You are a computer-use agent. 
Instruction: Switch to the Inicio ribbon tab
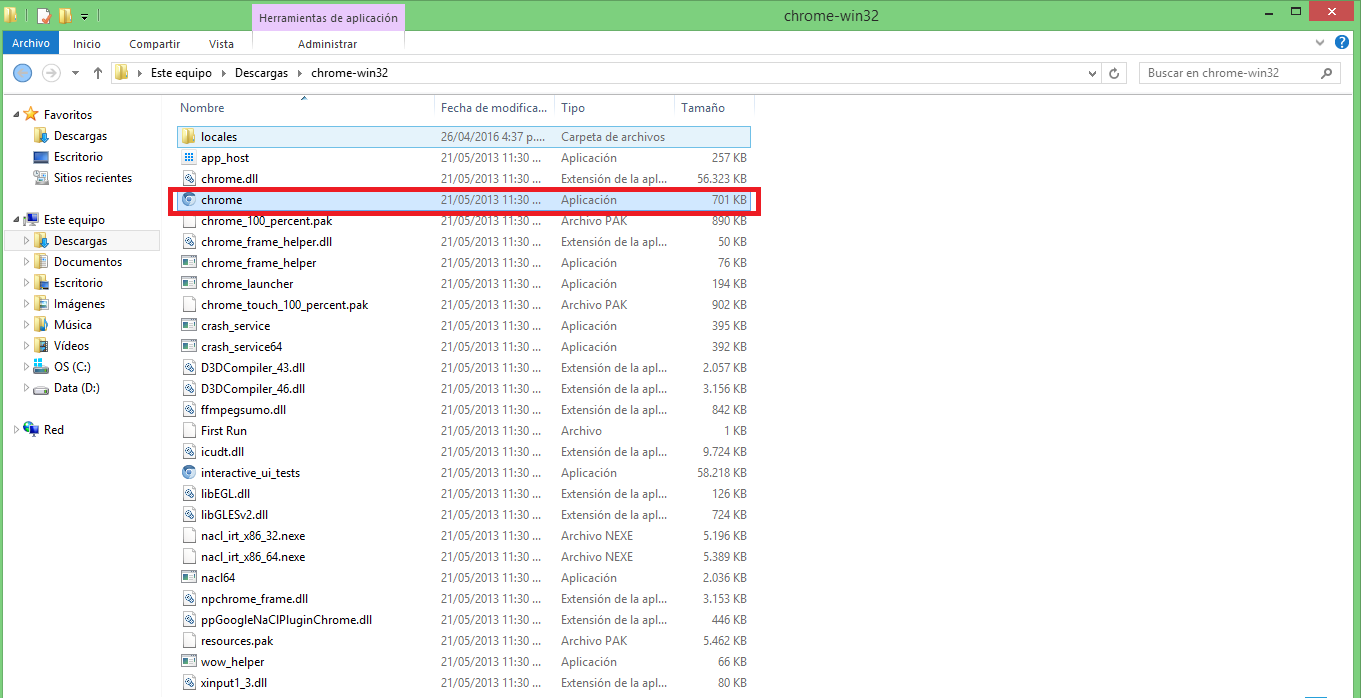tap(87, 44)
